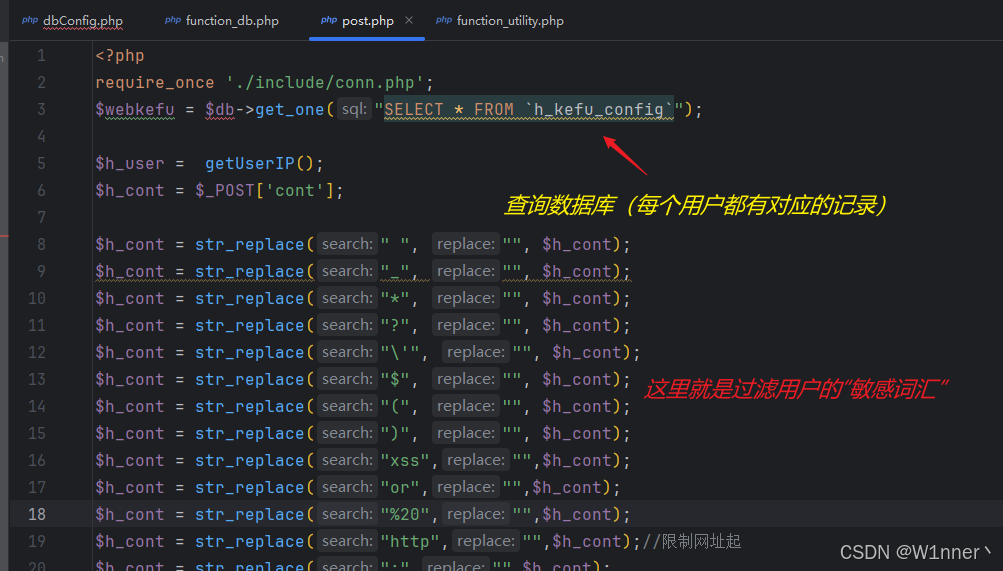Click the php file icon on function_db.php tab
The image size is (1003, 571).
(173, 20)
